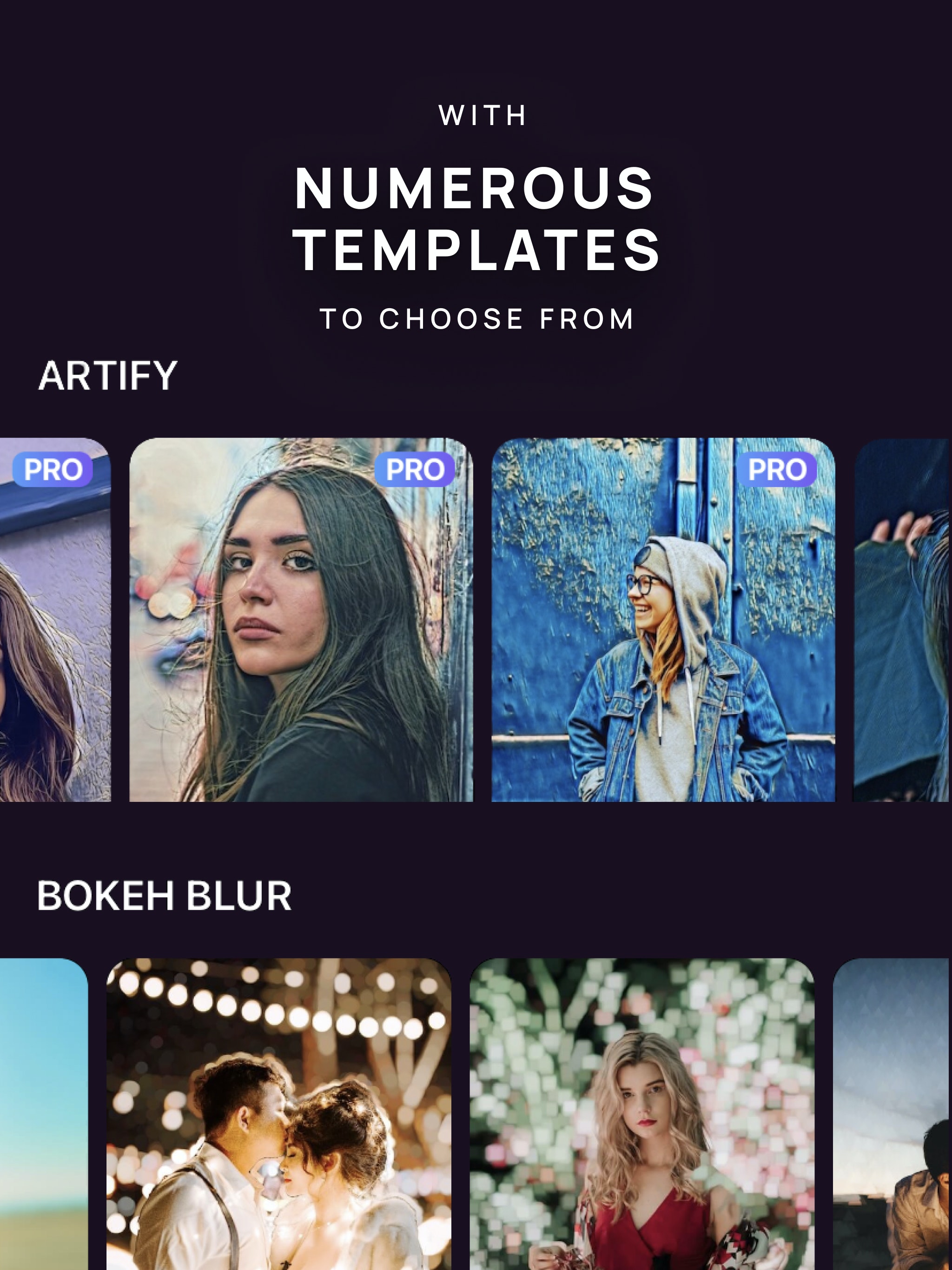The image size is (952, 1270).
Task: Open the partial purple Artify template at left
Action: (55, 620)
